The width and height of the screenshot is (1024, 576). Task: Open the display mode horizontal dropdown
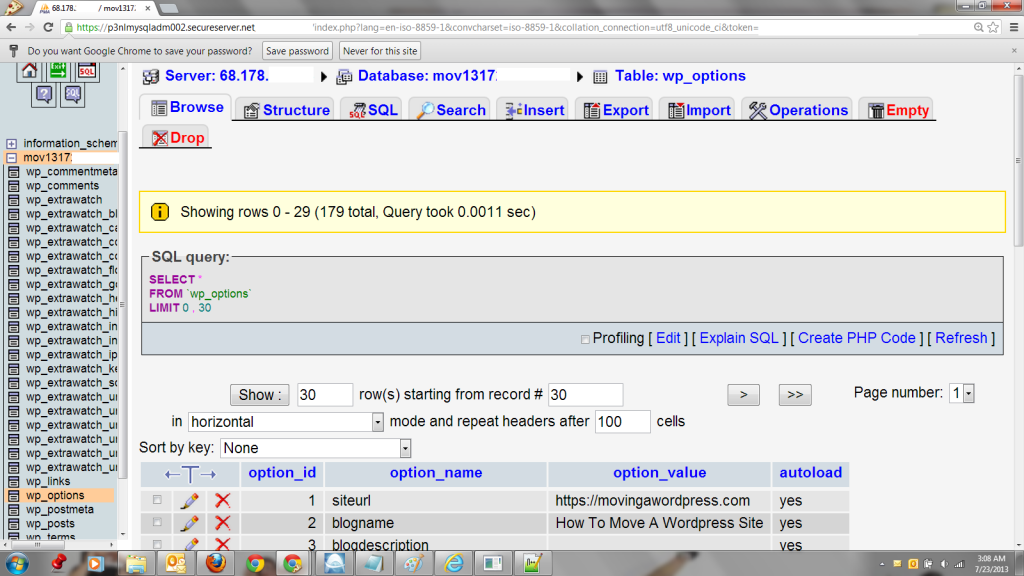coord(286,422)
